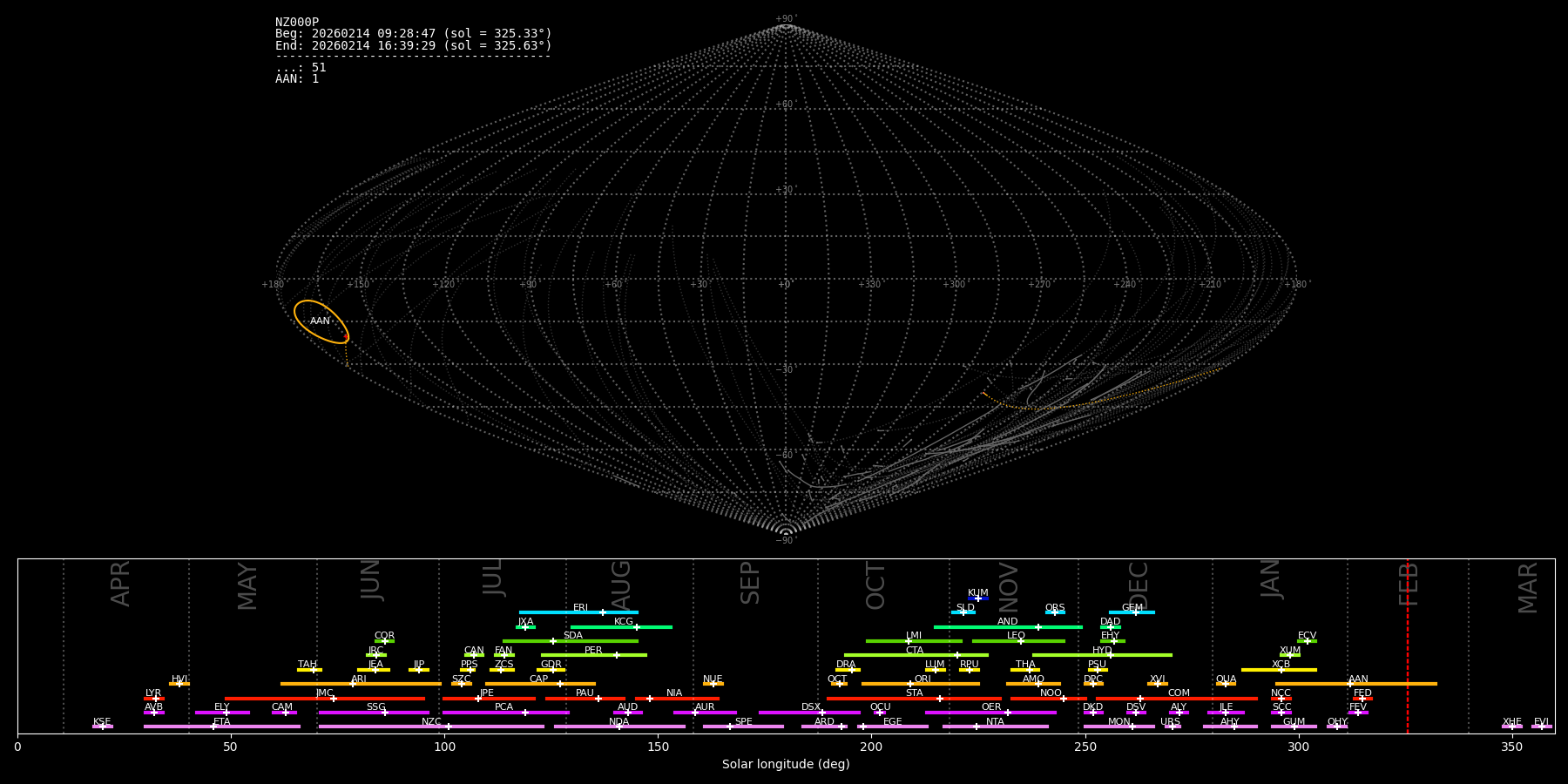Click the EVI shower label
Screen dimensions: 1568x784
coord(1541,722)
